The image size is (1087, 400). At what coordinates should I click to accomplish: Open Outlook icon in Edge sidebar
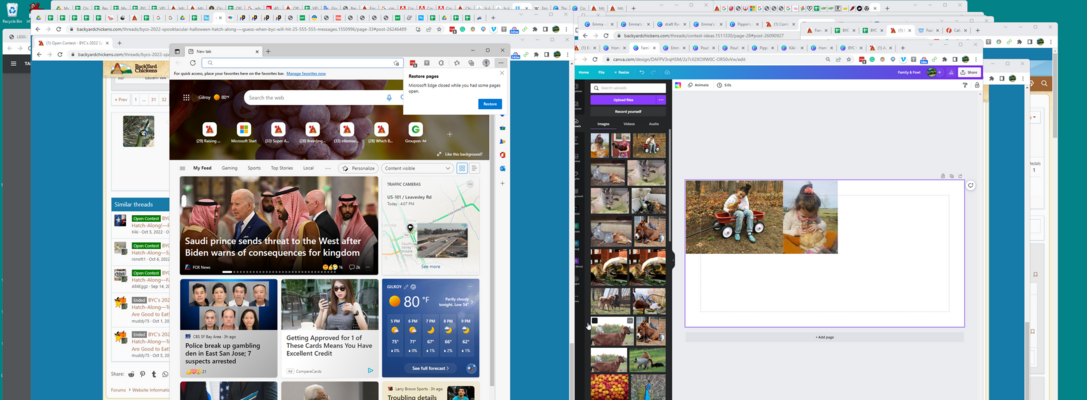(503, 168)
